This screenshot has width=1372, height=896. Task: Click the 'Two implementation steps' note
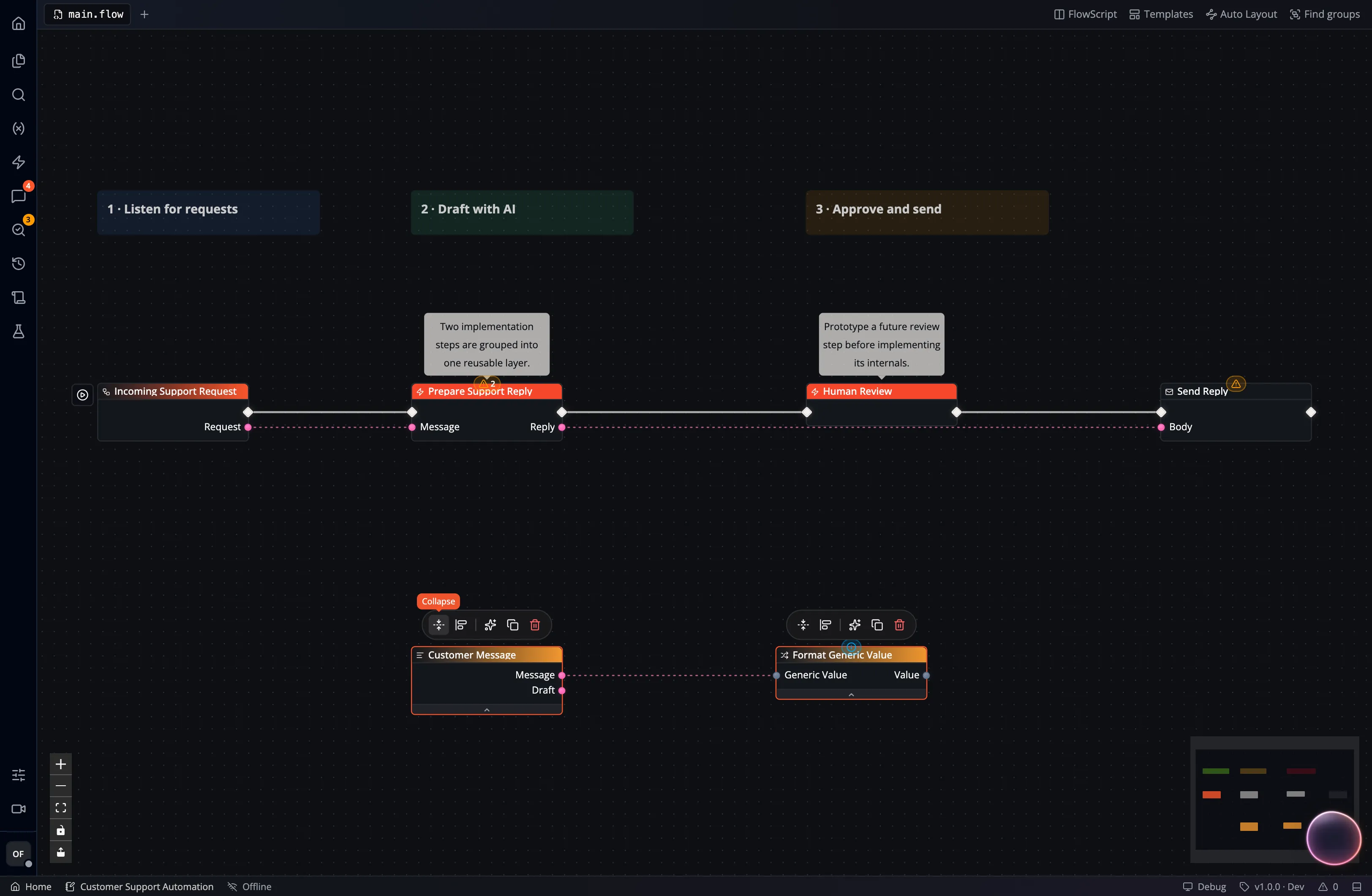point(487,344)
